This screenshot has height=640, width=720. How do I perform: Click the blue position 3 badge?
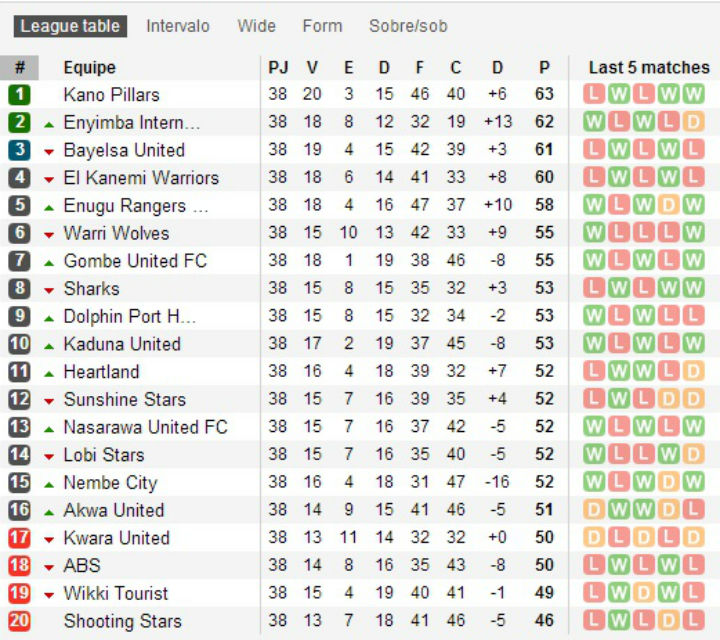(x=20, y=151)
